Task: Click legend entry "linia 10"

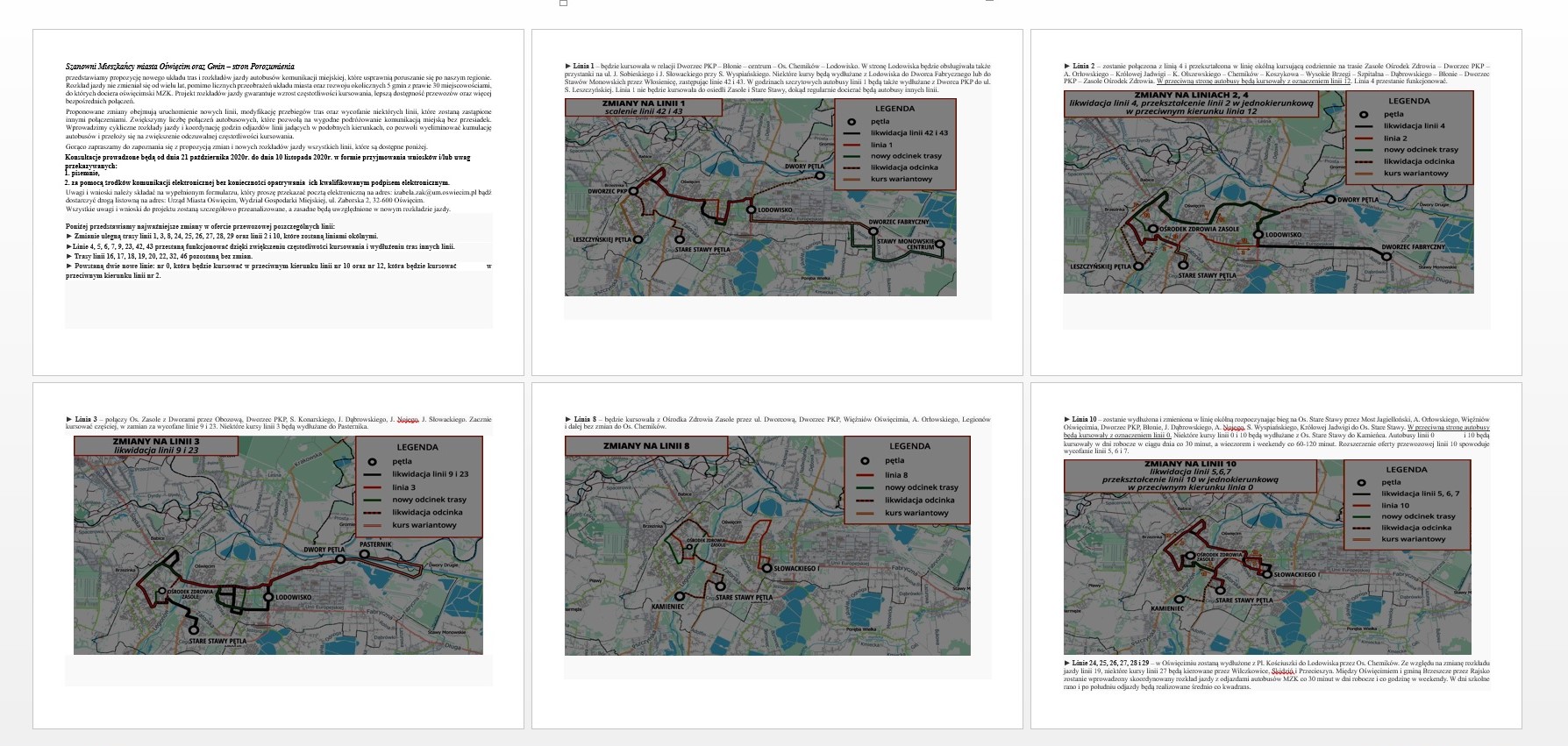Action: pos(1395,505)
